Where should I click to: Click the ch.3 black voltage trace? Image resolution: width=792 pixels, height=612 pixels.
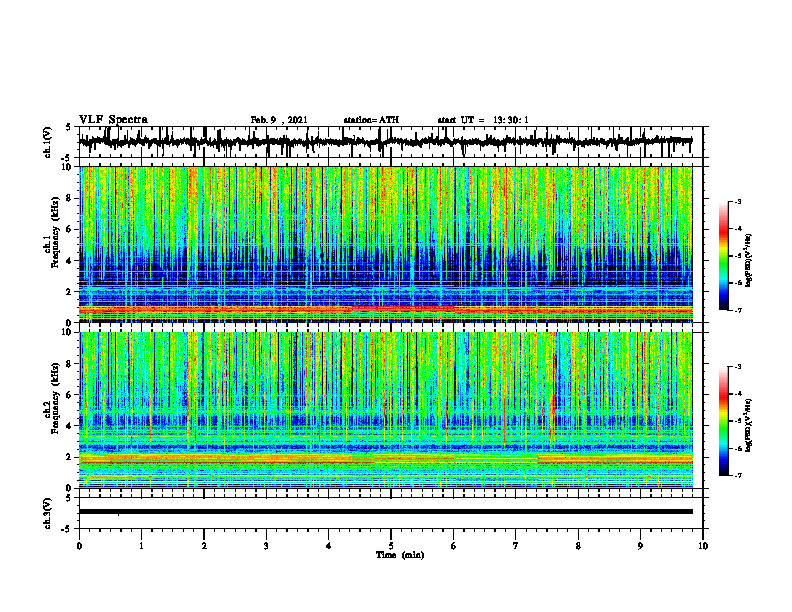(x=386, y=512)
